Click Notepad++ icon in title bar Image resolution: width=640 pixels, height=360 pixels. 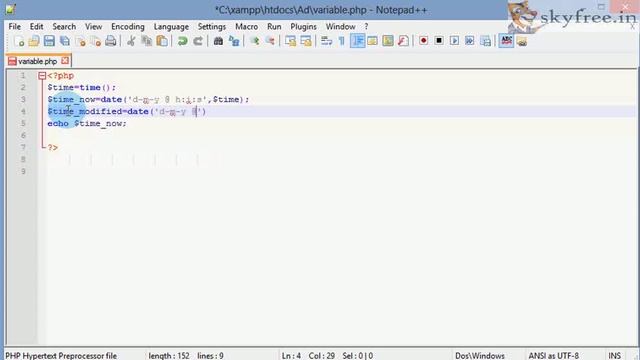tap(11, 9)
